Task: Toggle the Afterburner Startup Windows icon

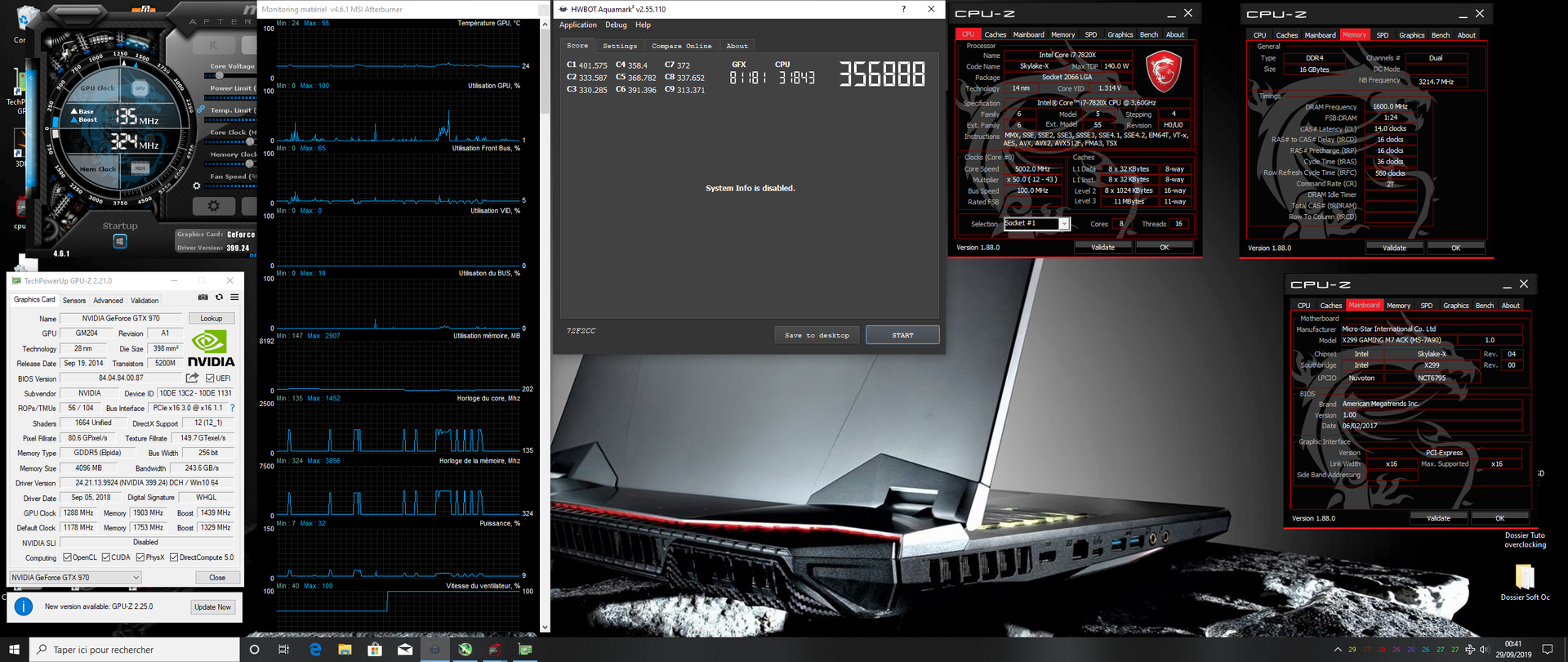Action: coord(120,241)
